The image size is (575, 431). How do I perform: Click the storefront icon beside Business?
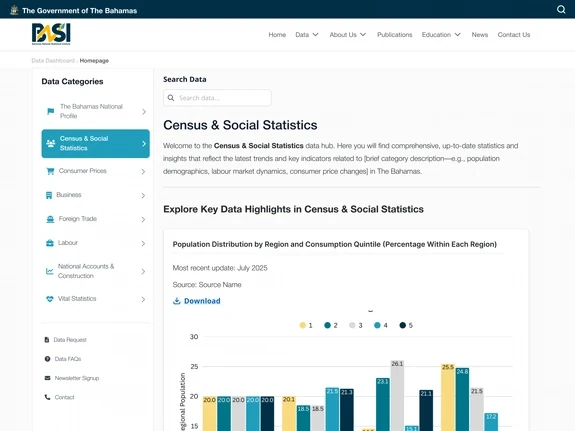click(49, 195)
